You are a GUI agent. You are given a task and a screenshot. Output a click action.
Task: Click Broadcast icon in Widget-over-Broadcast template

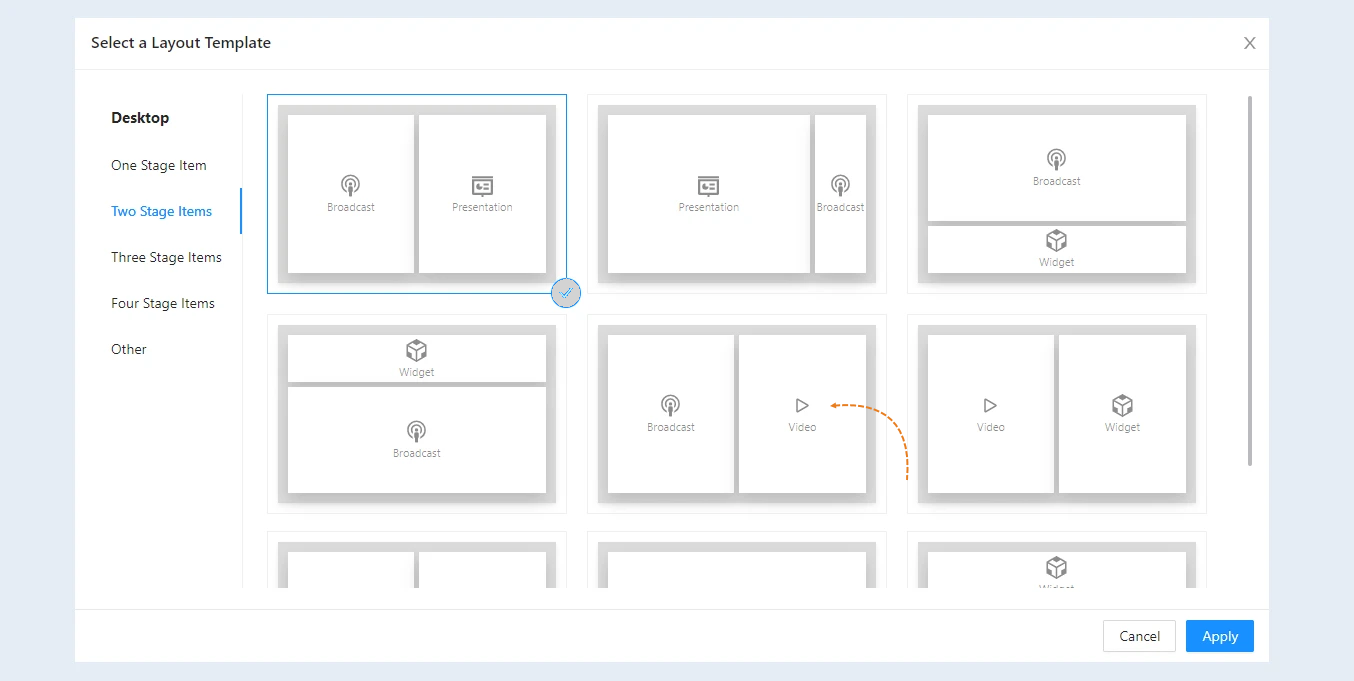click(x=416, y=431)
